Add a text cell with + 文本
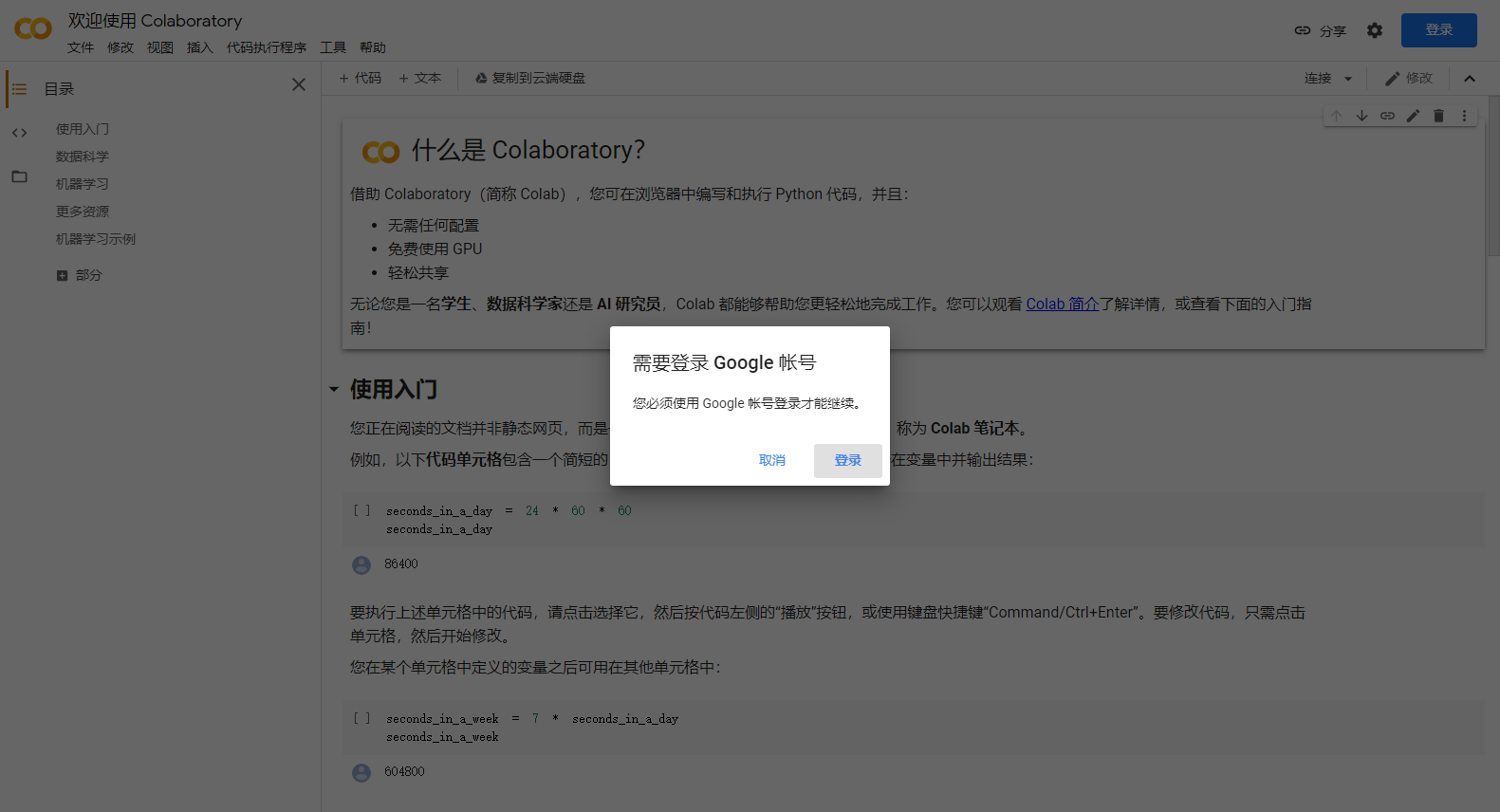The height and width of the screenshot is (812, 1500). [419, 78]
